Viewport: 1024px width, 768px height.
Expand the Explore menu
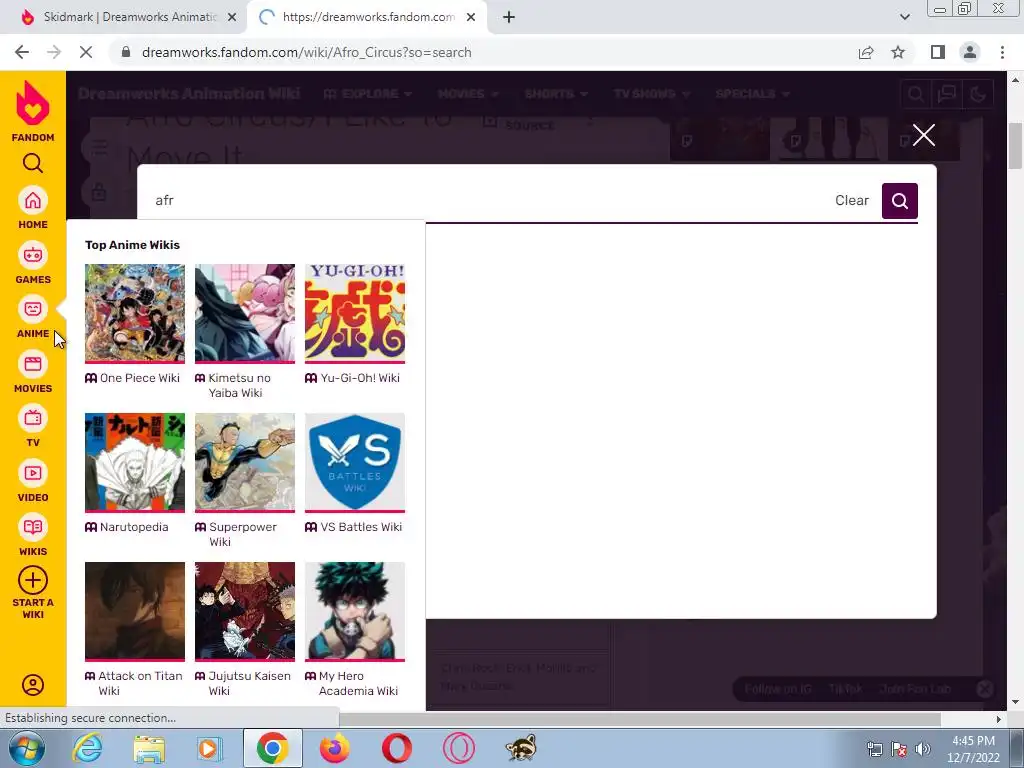368,93
